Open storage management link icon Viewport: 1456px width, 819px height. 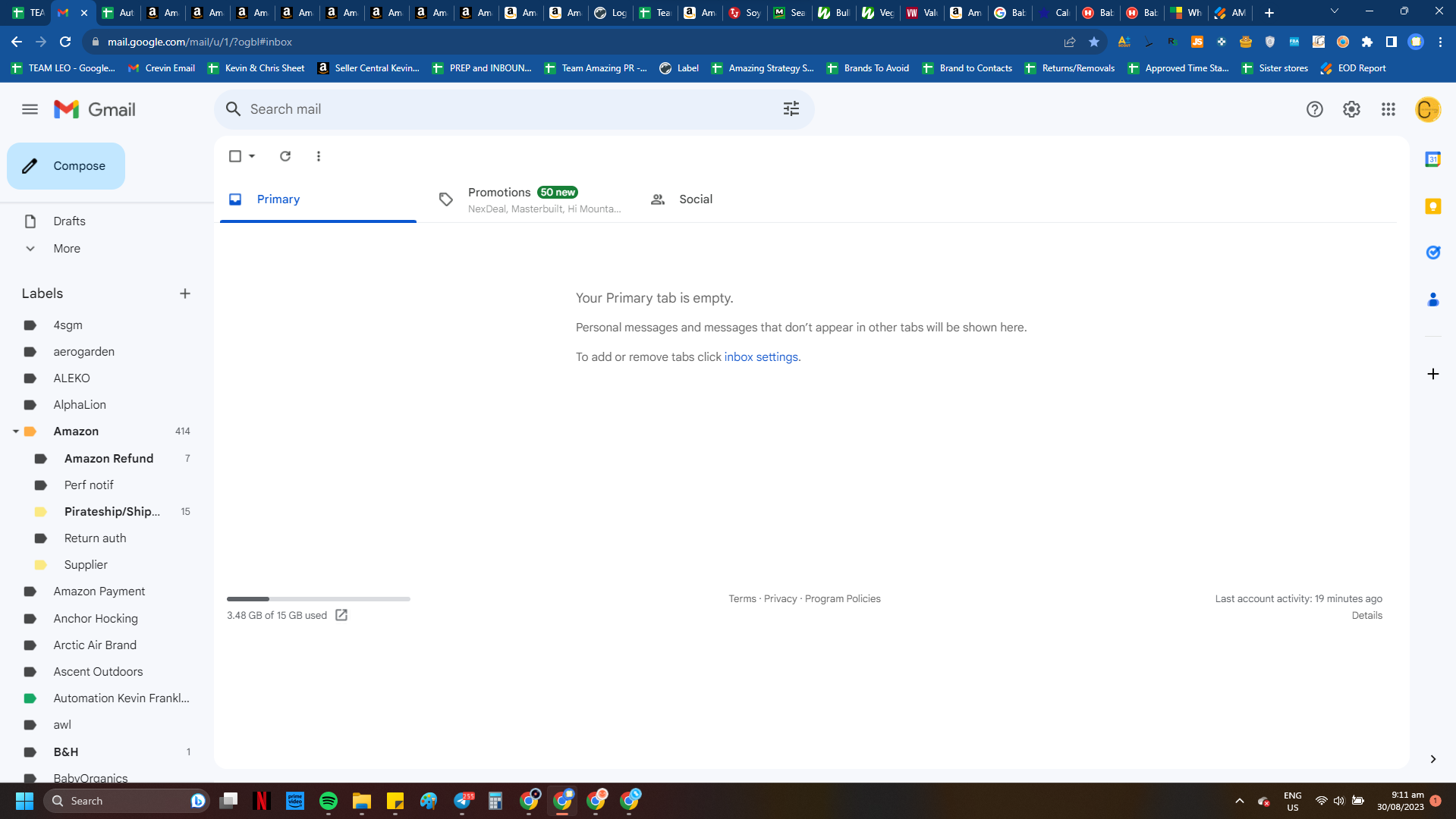click(x=341, y=615)
